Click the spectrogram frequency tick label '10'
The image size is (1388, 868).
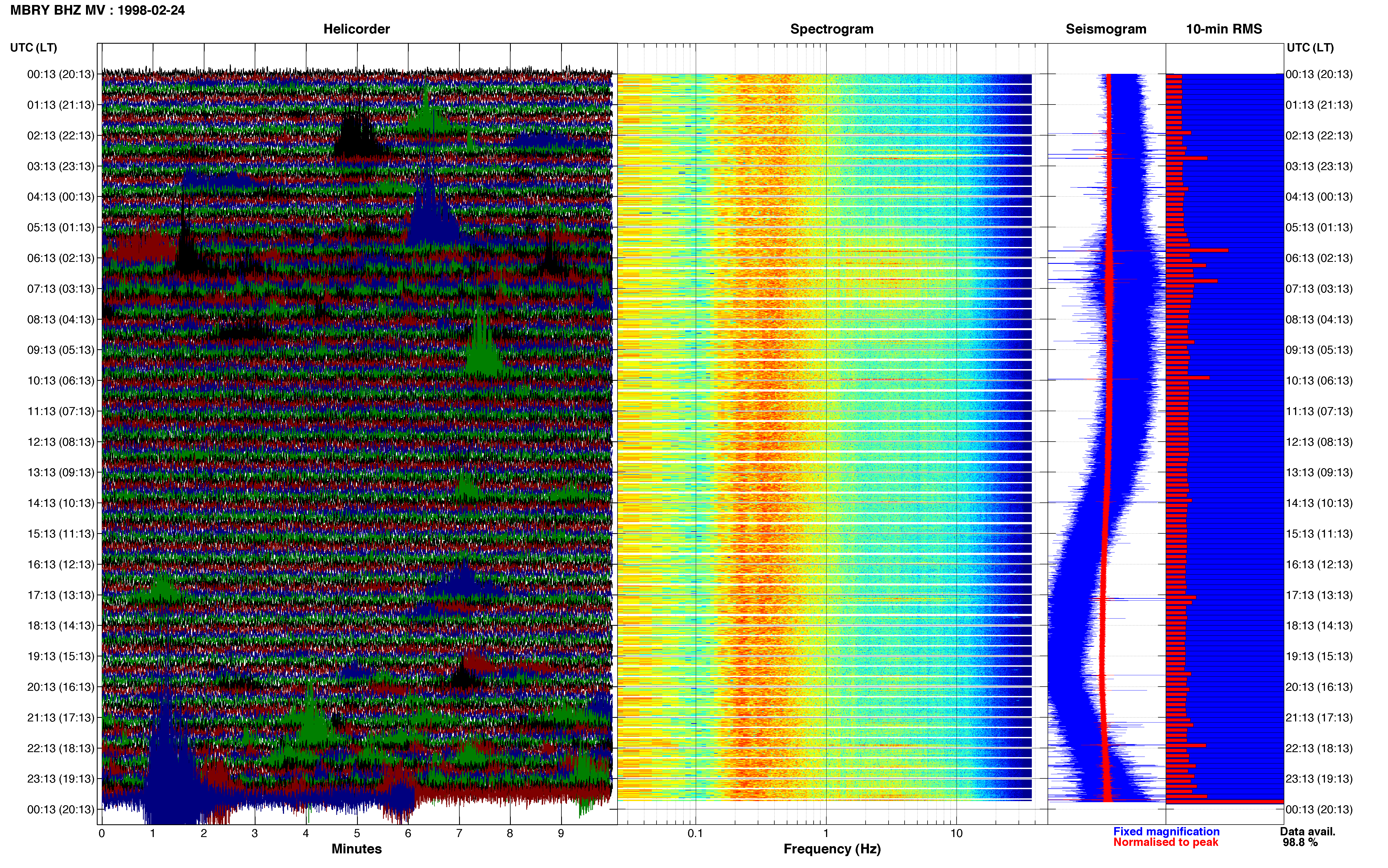[956, 833]
